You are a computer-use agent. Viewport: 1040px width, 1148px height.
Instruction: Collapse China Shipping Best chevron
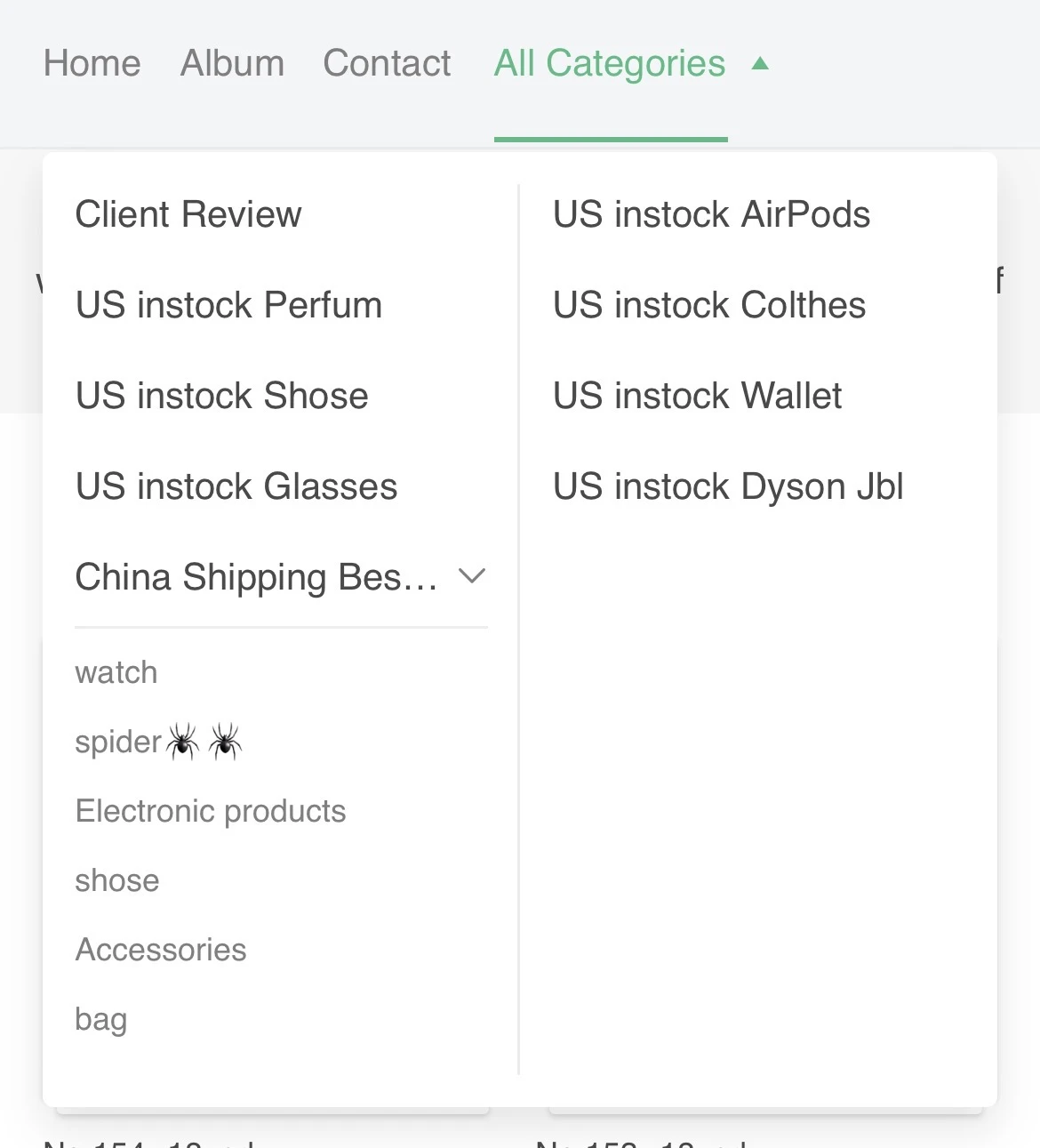[472, 576]
